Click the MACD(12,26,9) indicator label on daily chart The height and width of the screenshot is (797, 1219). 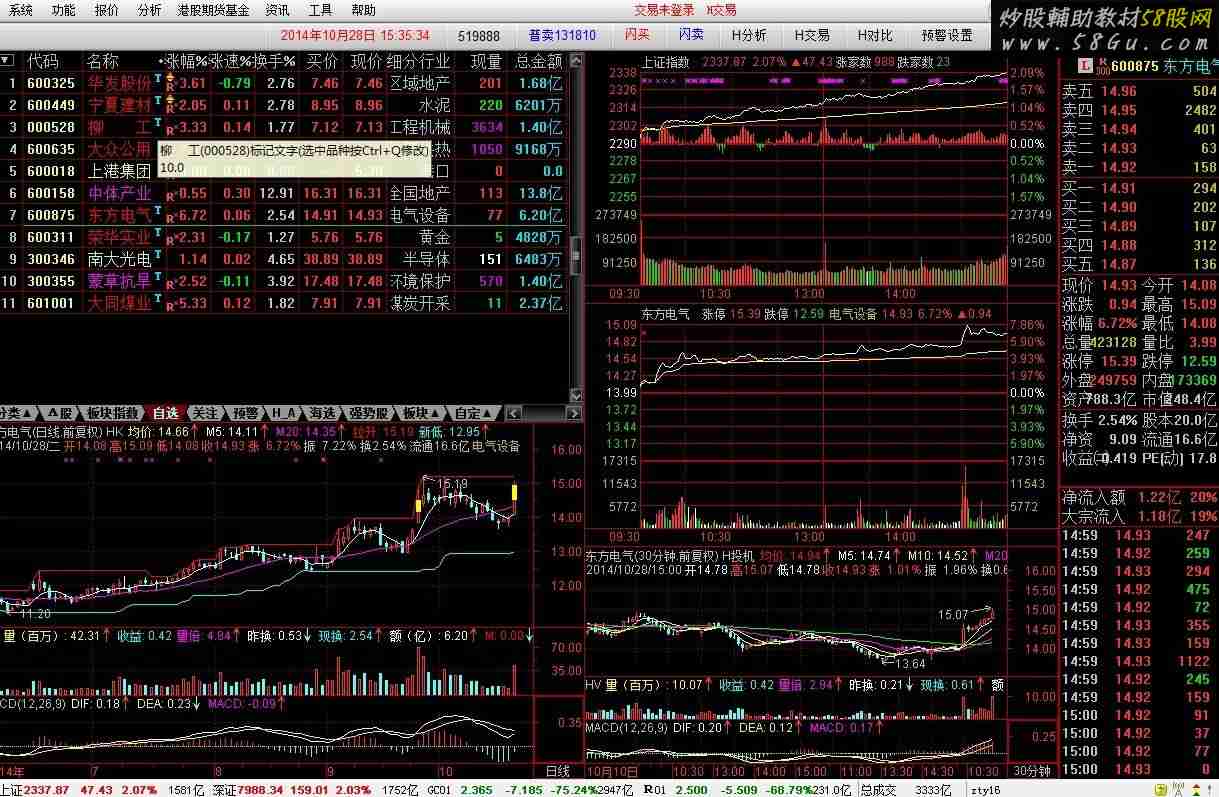(x=32, y=703)
